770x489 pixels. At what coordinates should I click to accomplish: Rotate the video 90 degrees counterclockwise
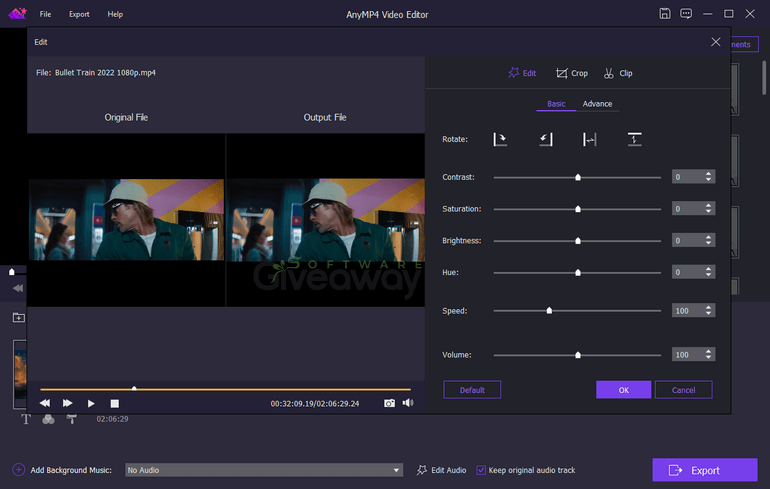click(x=545, y=140)
